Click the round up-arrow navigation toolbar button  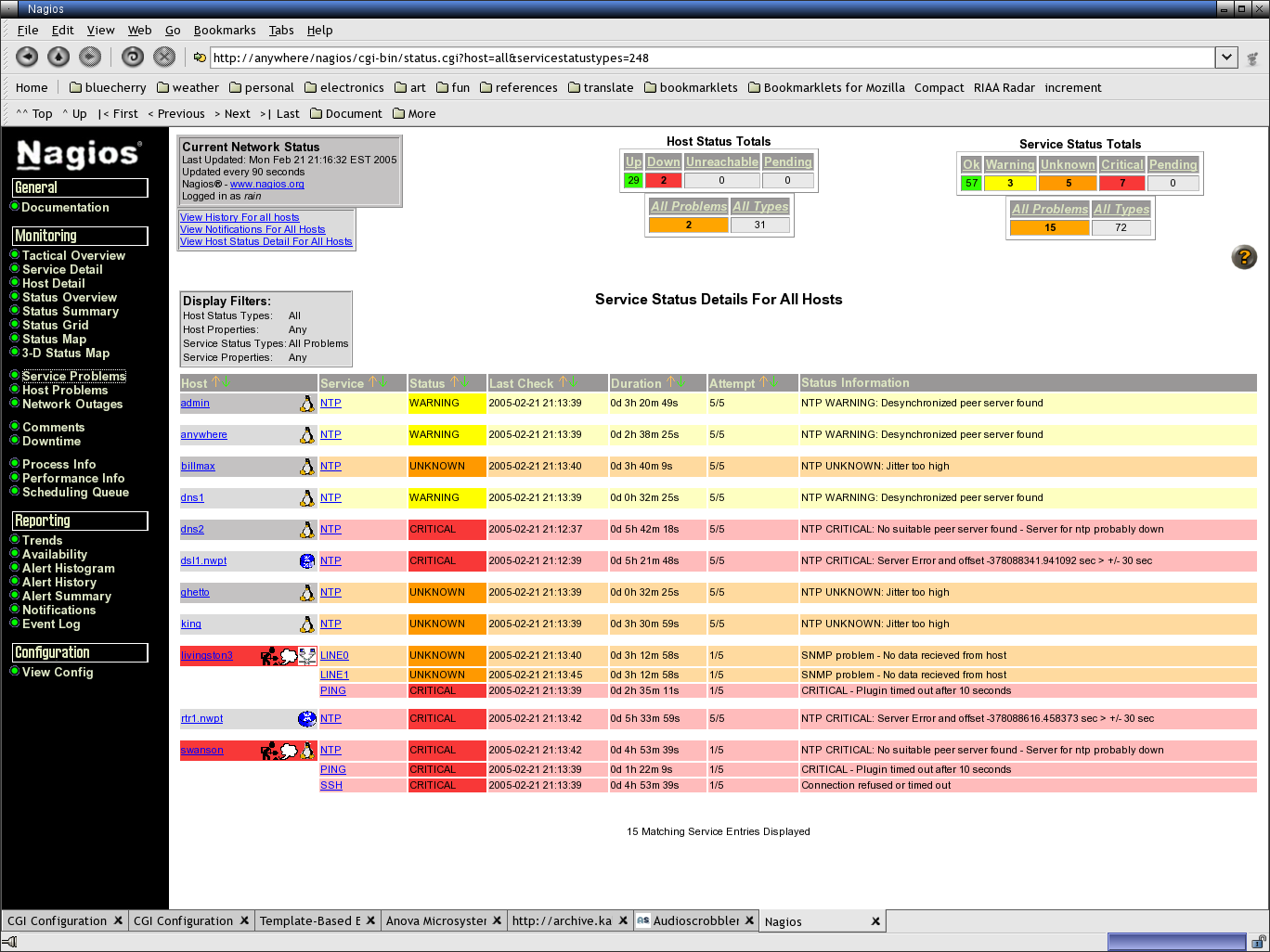coord(58,58)
